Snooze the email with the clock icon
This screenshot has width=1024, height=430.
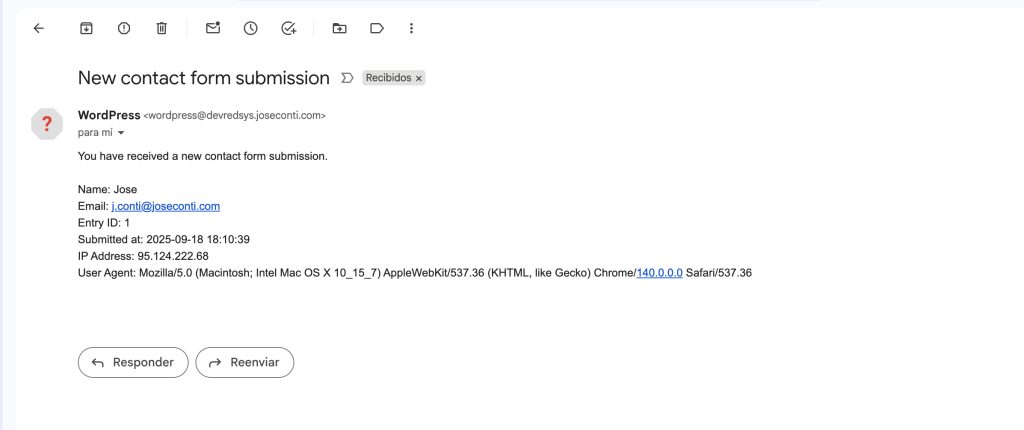[x=251, y=28]
